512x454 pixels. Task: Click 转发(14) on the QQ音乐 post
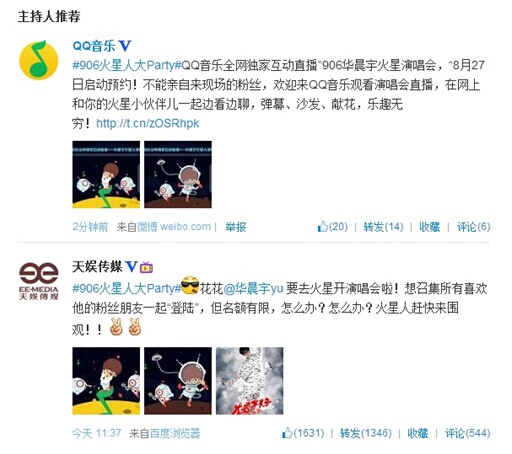[383, 227]
